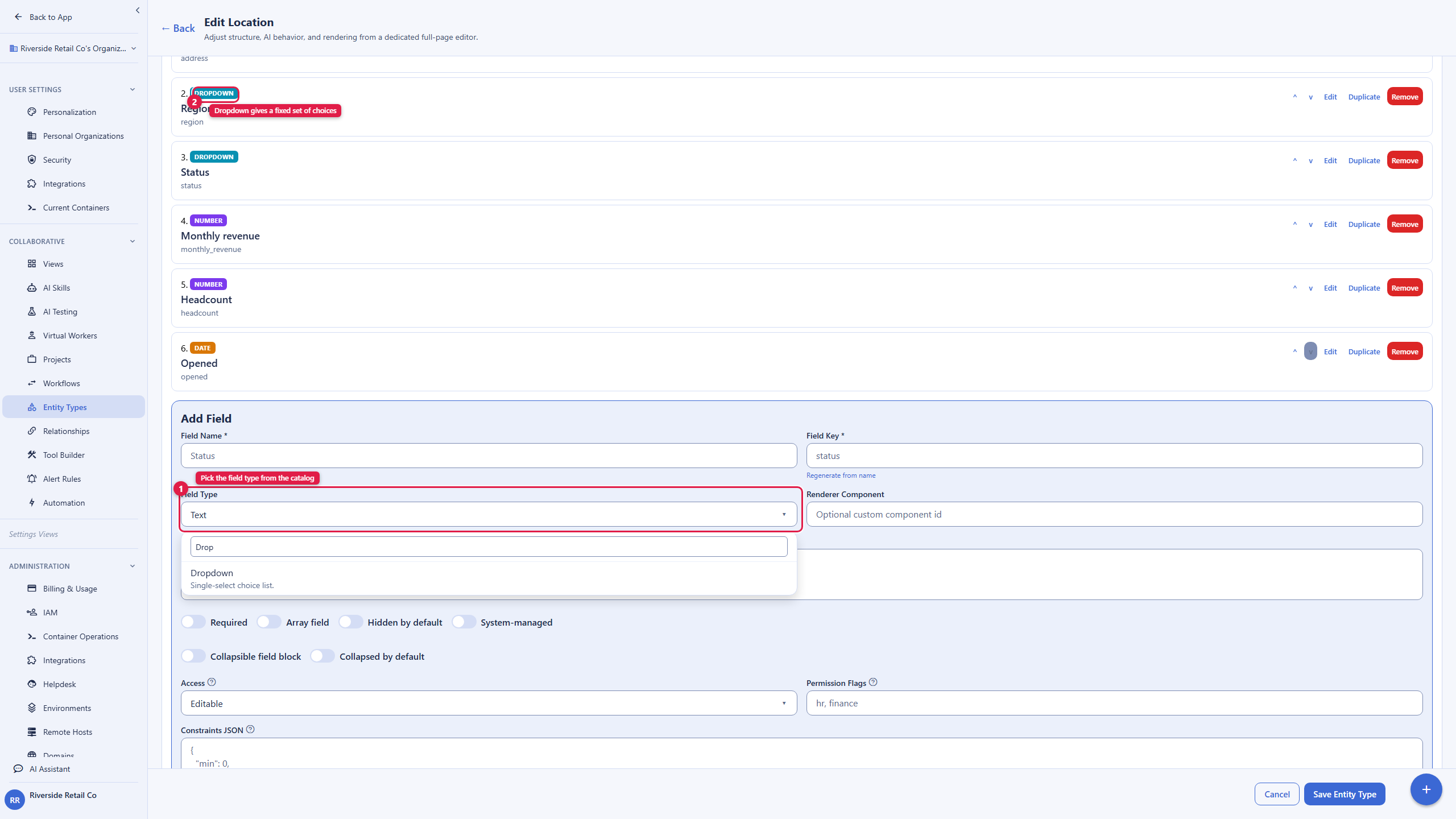Viewport: 1456px width, 819px height.
Task: Click the AI Assistant chat bubble icon
Action: pos(18,769)
